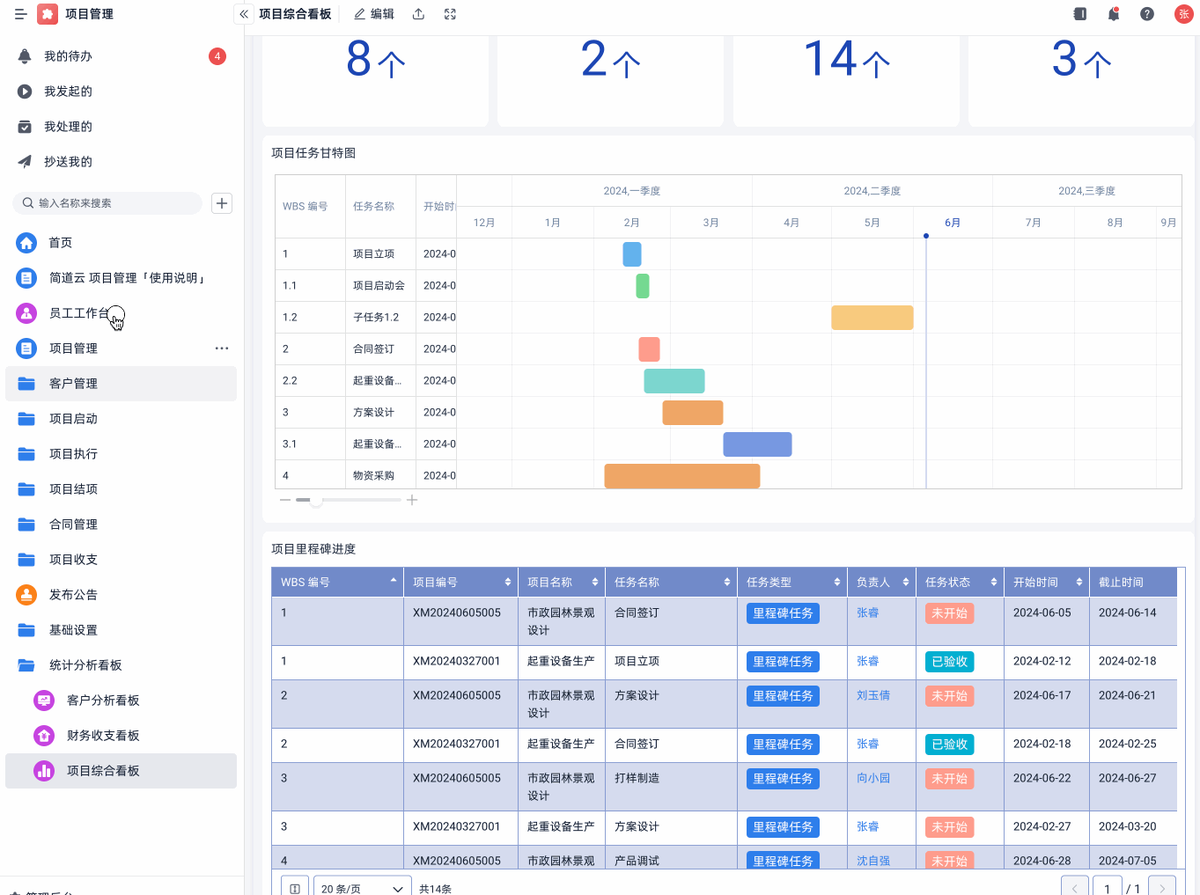Open the notification bell in top bar
The height and width of the screenshot is (895, 1200).
click(1113, 14)
